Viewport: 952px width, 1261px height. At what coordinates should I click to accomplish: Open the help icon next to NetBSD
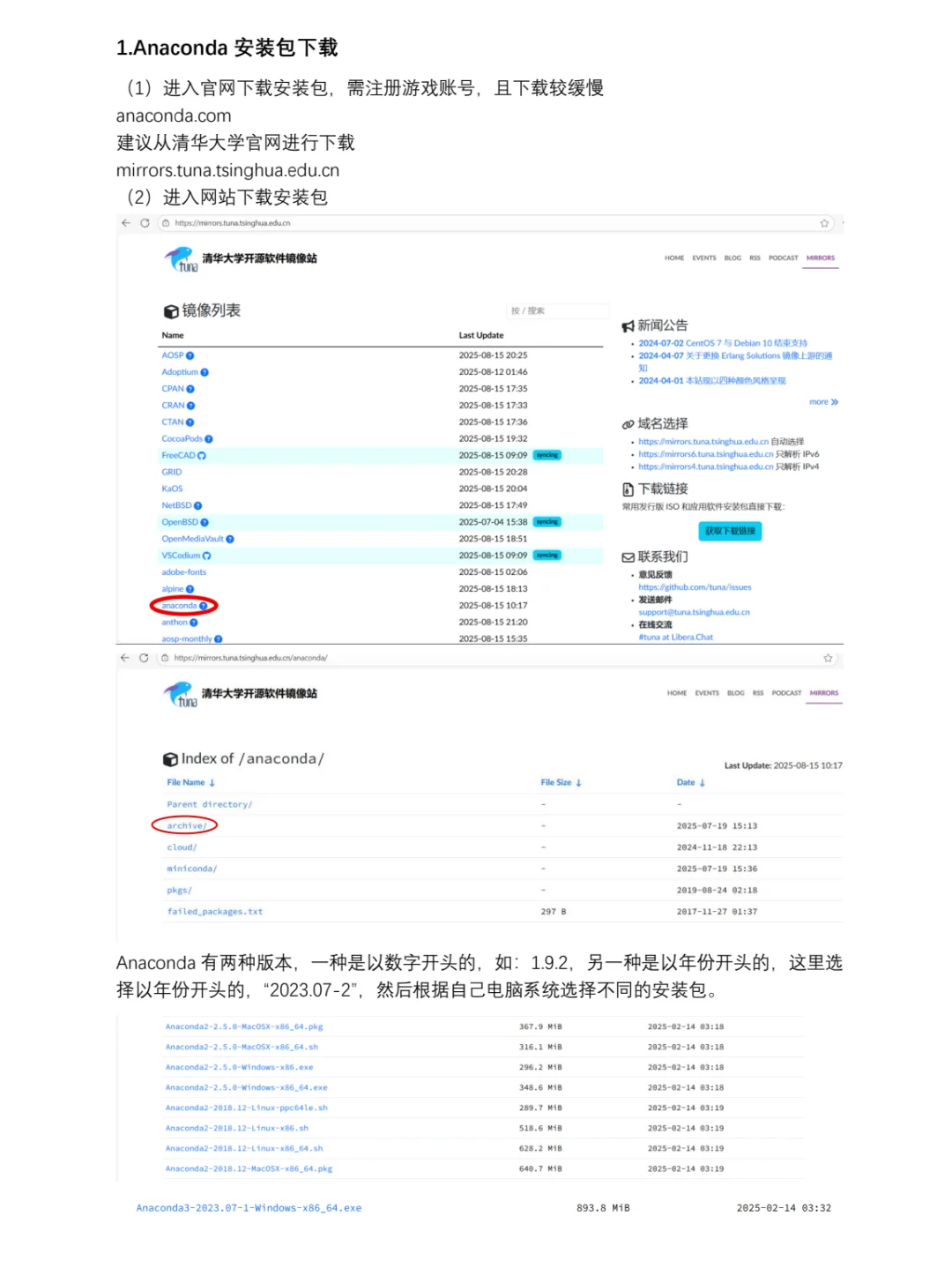(x=197, y=506)
